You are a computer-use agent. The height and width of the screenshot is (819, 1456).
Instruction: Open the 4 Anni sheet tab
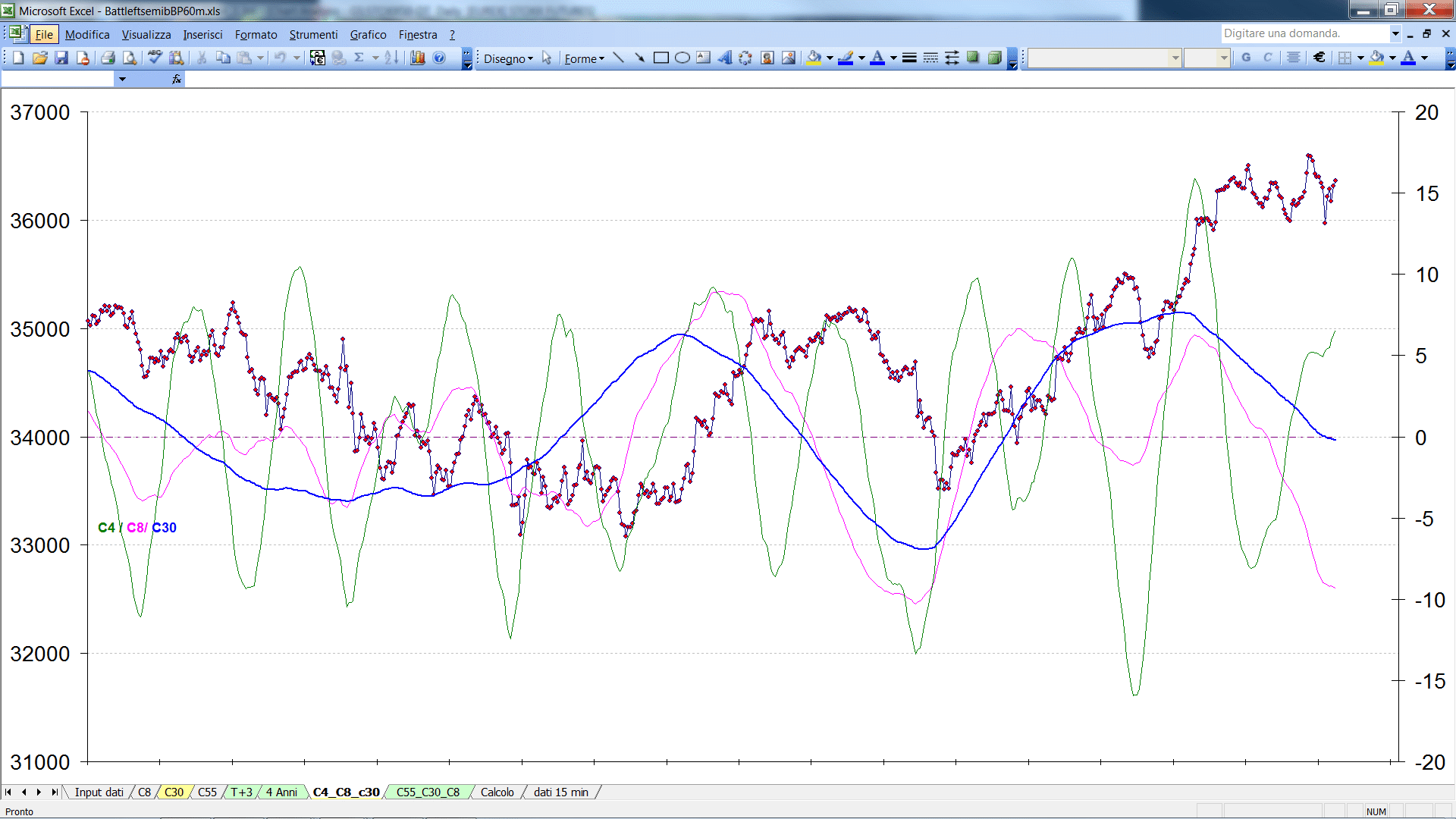281,792
